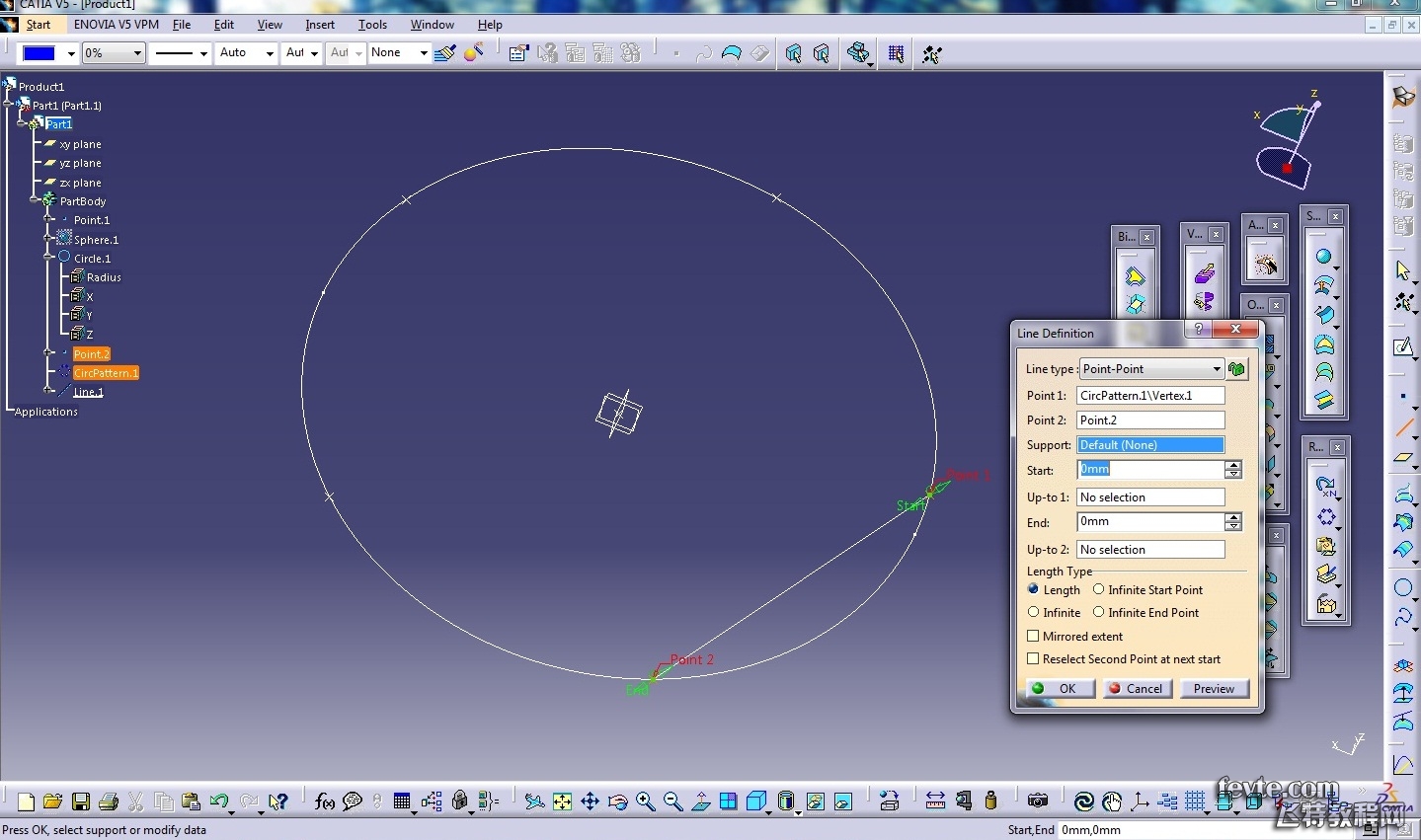The height and width of the screenshot is (840, 1421).
Task: Open the new document icon
Action: [x=26, y=802]
